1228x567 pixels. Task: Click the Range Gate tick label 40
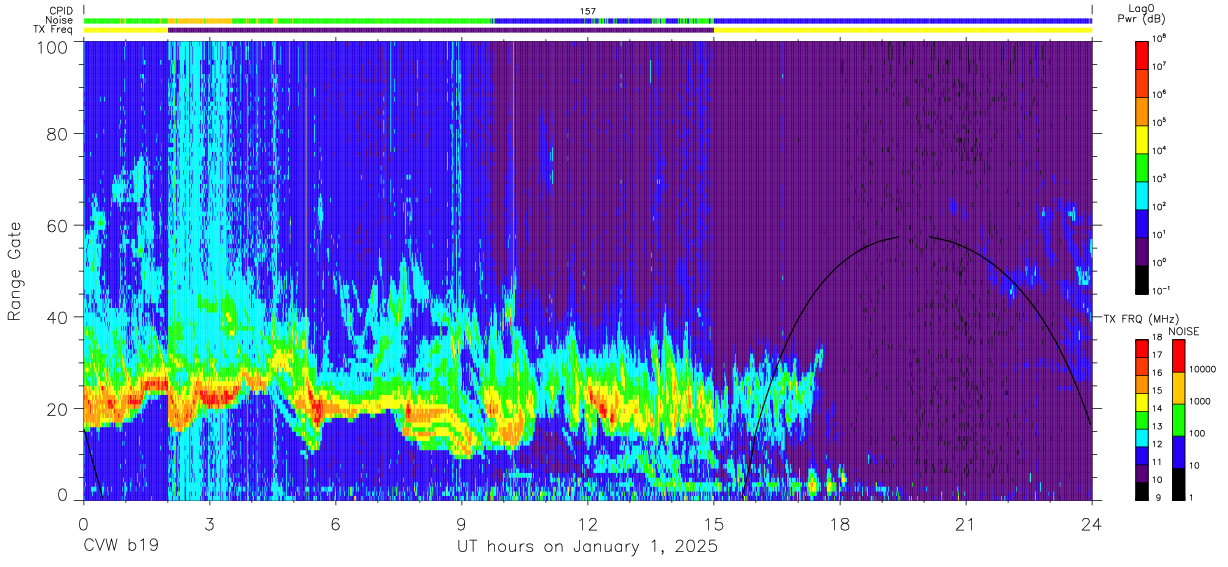tap(58, 317)
